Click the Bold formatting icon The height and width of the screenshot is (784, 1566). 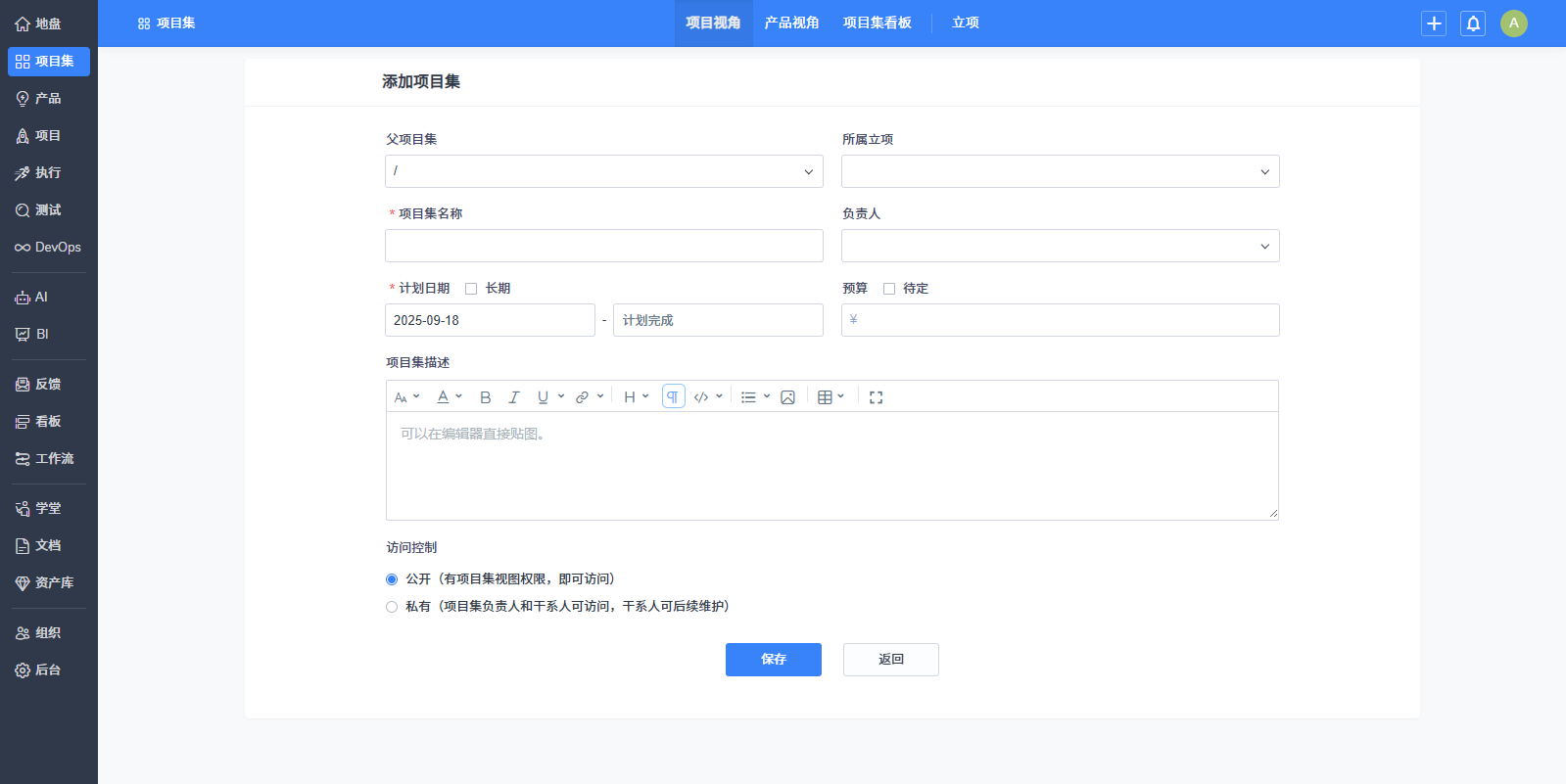click(x=485, y=397)
